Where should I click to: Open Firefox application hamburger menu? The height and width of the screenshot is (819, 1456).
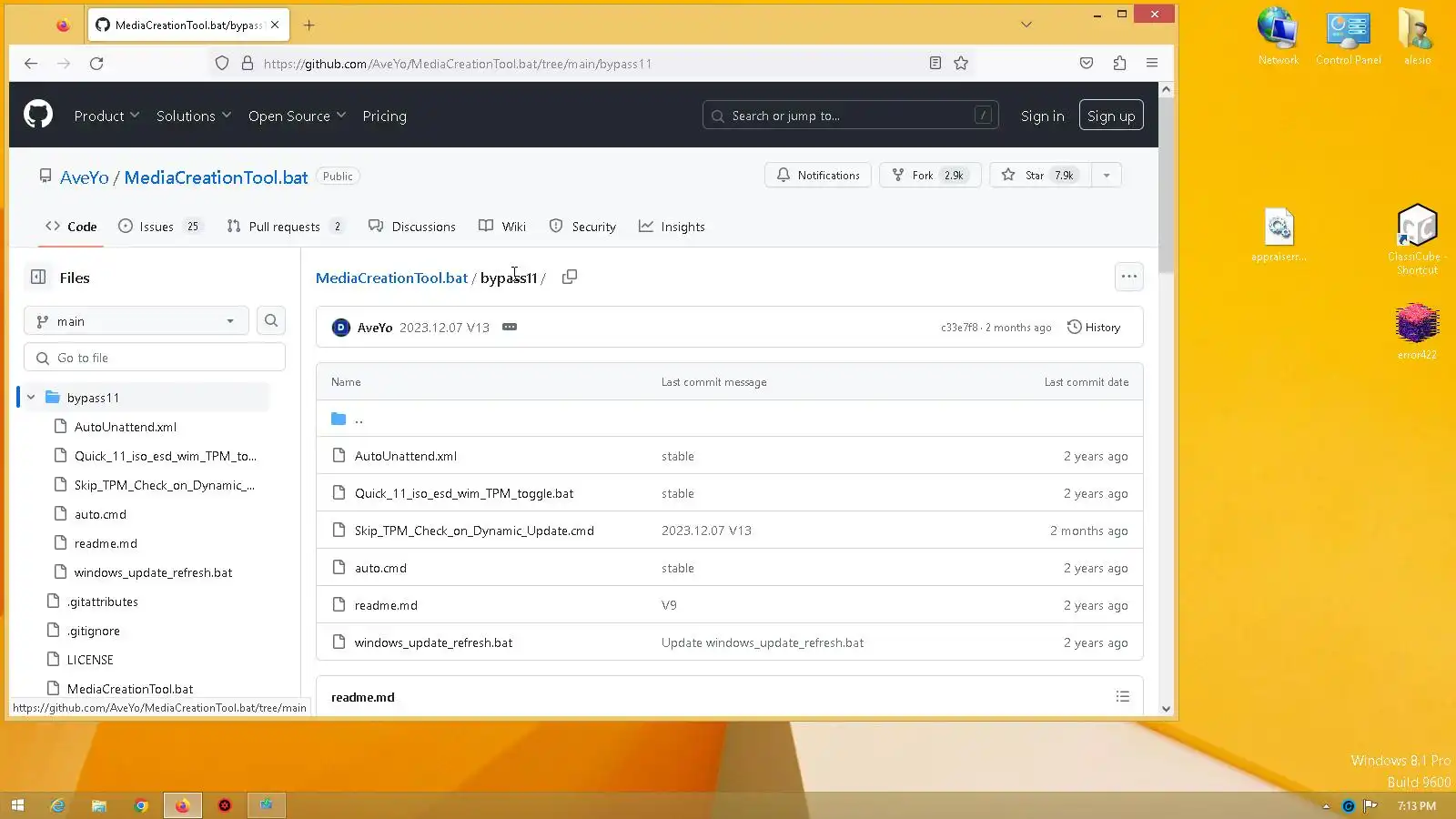tap(1152, 64)
